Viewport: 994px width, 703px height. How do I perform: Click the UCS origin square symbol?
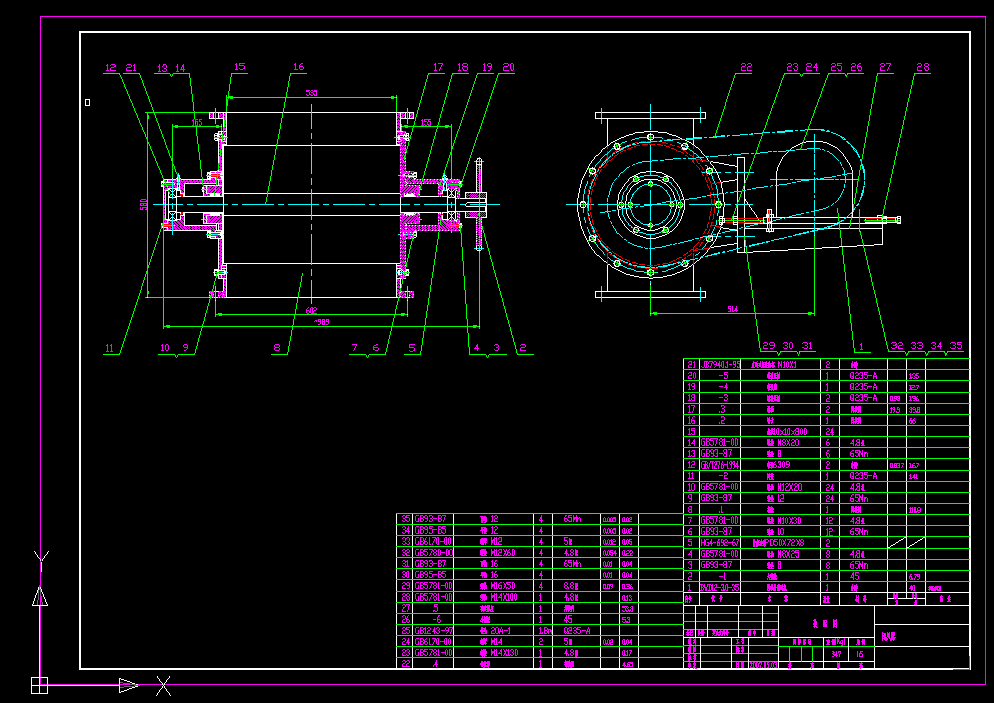[40, 685]
